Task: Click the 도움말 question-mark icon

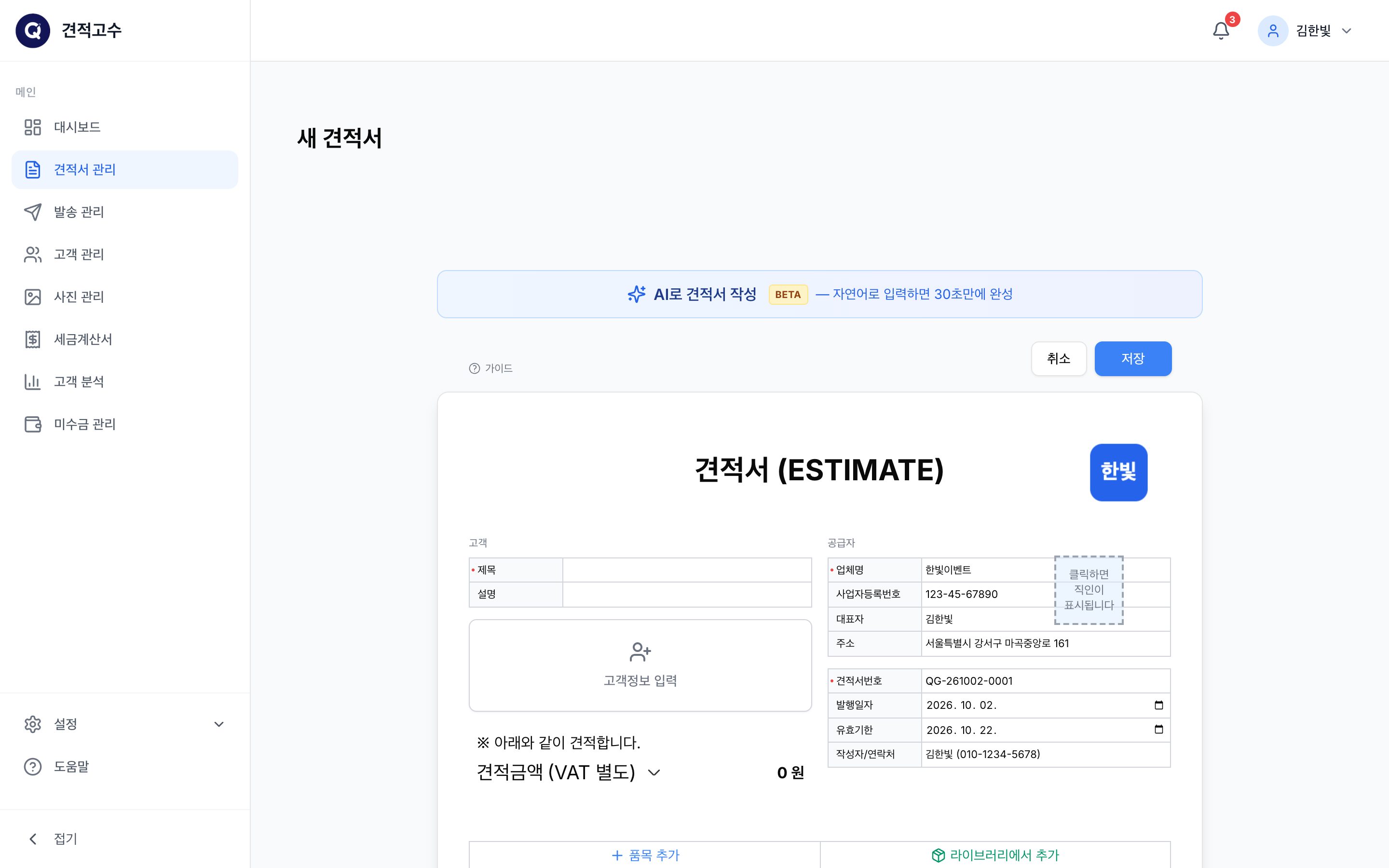Action: tap(33, 766)
